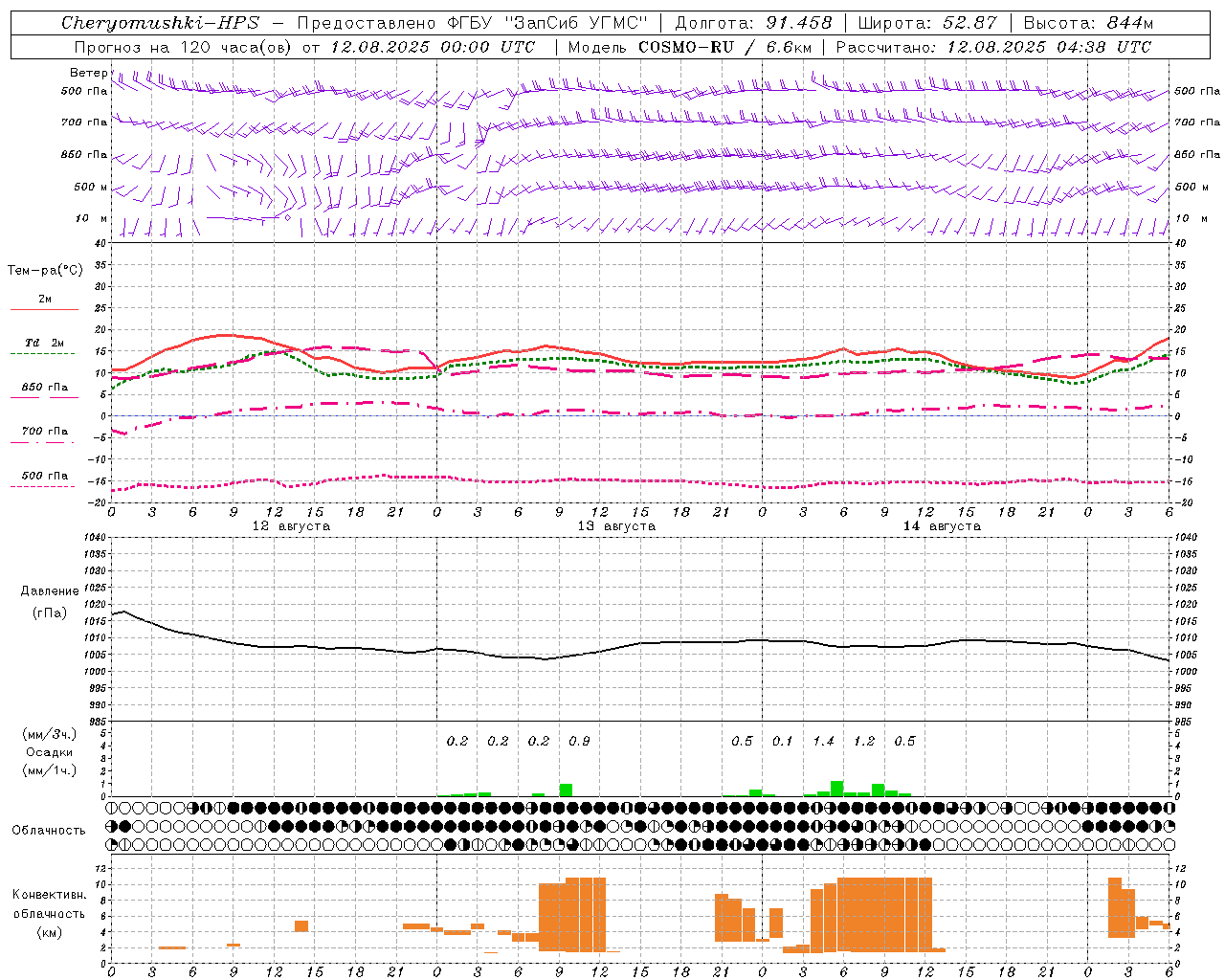Click the precipitation value 1.4
Image resolution: width=1225 pixels, height=980 pixels.
[823, 741]
